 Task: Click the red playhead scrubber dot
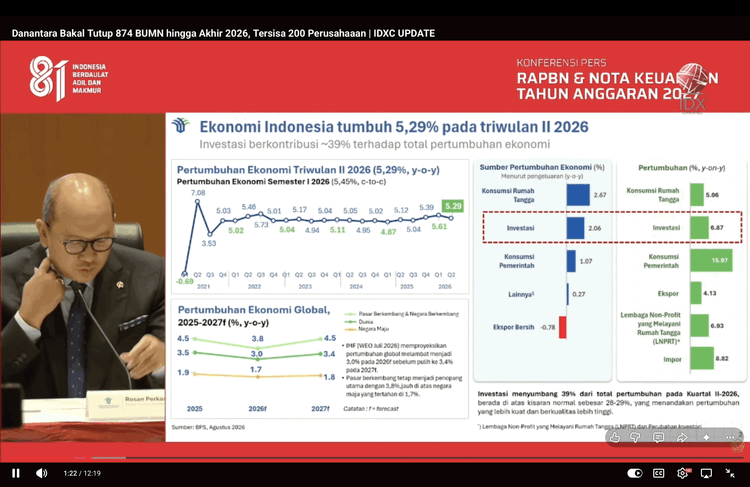point(88,458)
